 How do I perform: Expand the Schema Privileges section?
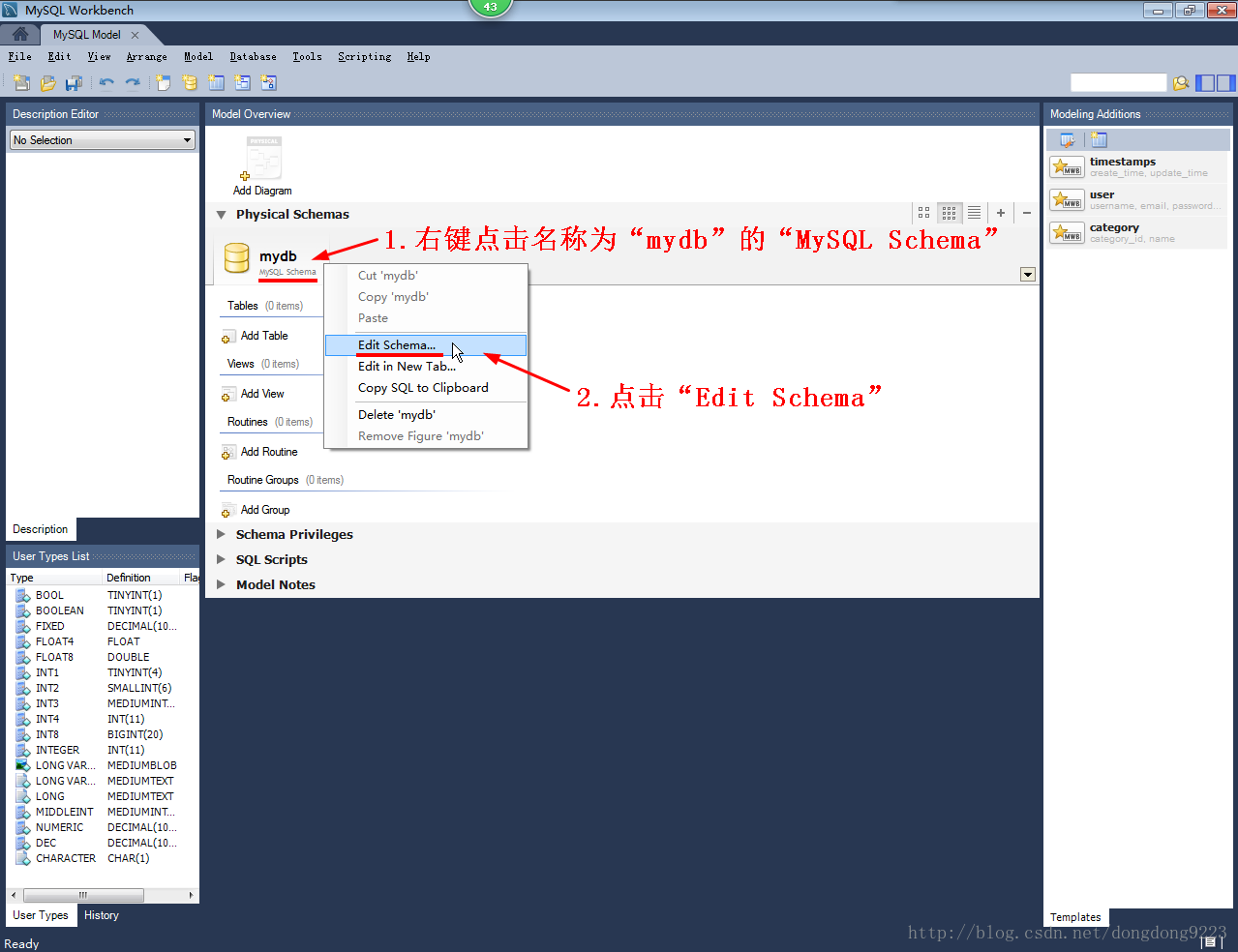[221, 534]
